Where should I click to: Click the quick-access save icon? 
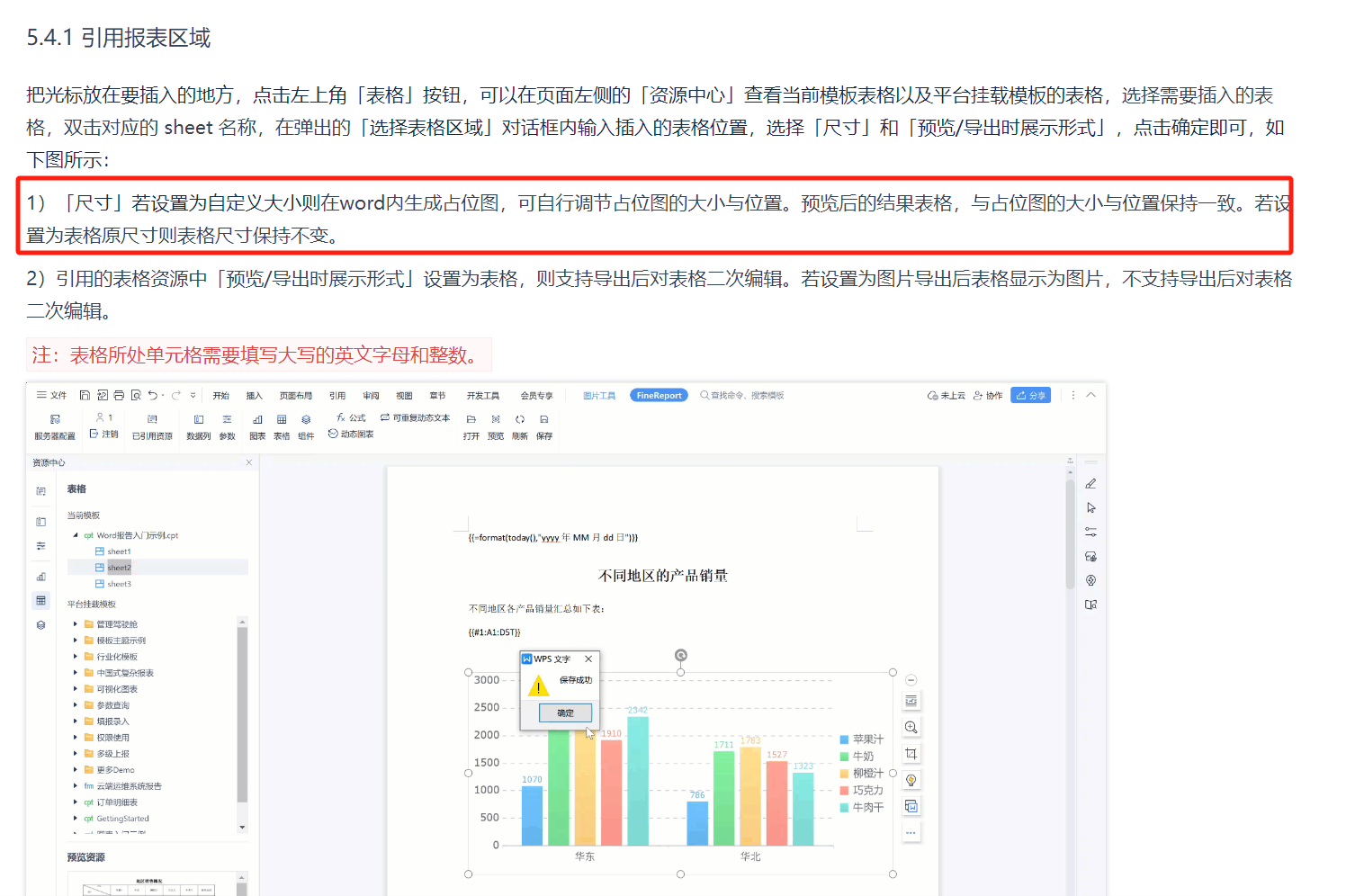pos(85,395)
